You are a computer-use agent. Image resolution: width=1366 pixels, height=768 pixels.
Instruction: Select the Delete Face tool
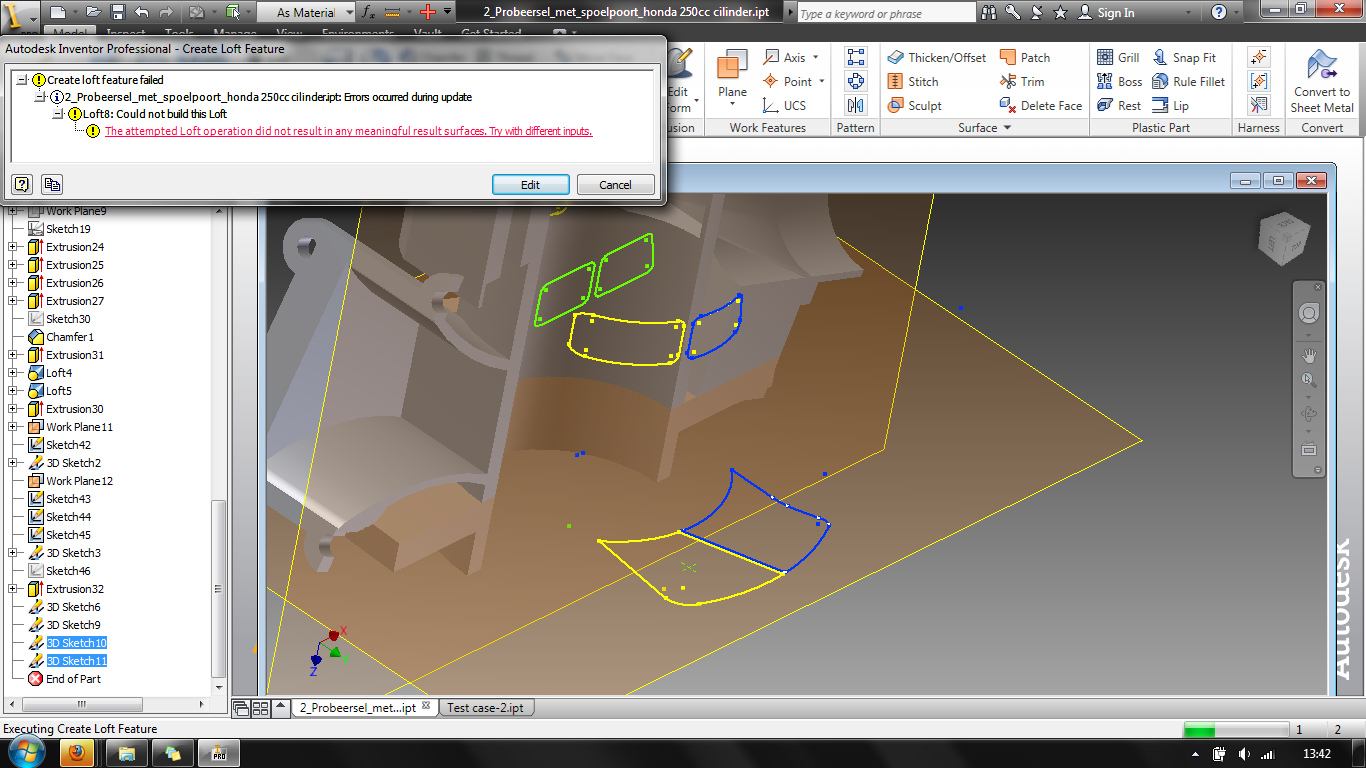(1040, 105)
